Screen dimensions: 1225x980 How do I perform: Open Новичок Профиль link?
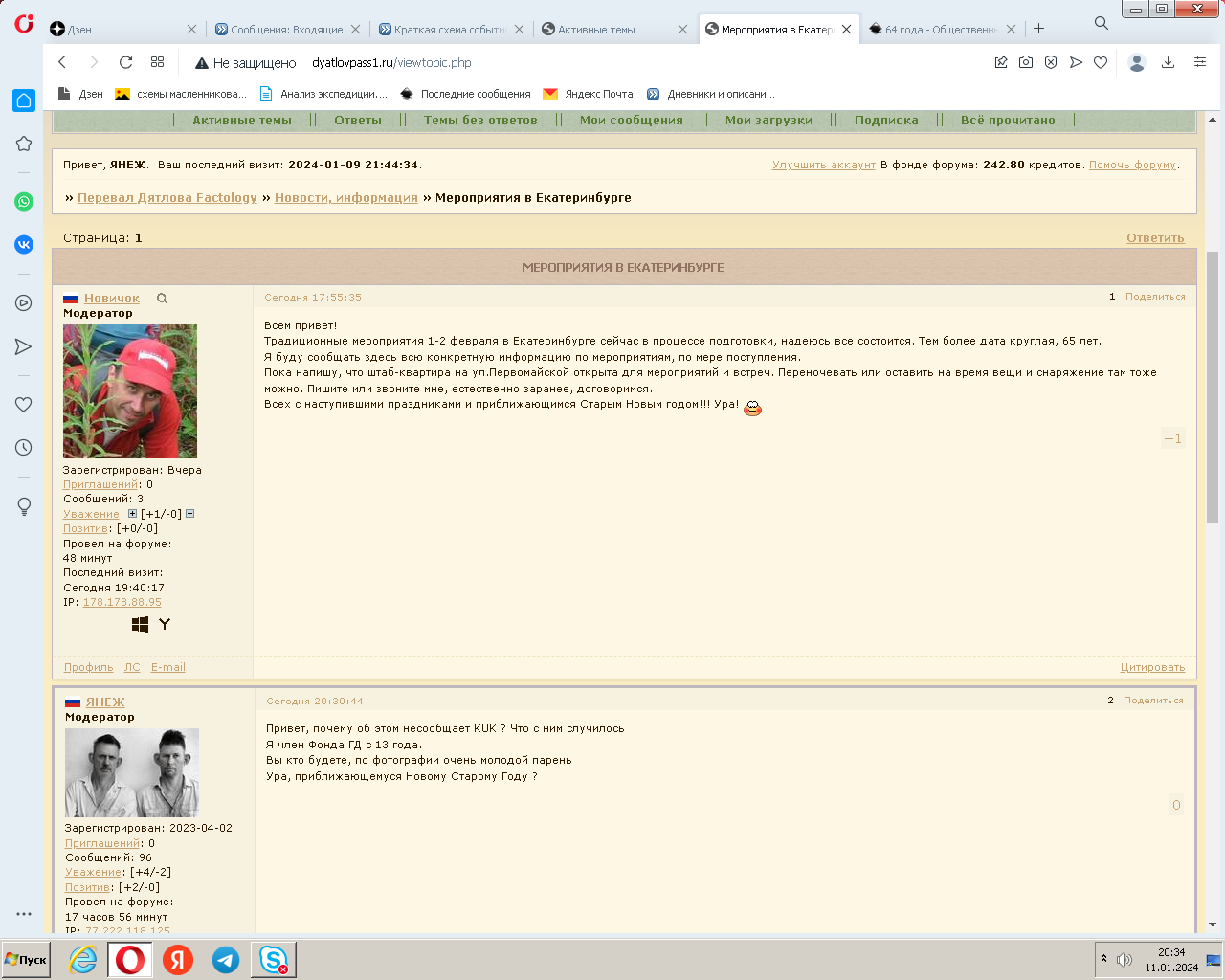(x=88, y=668)
